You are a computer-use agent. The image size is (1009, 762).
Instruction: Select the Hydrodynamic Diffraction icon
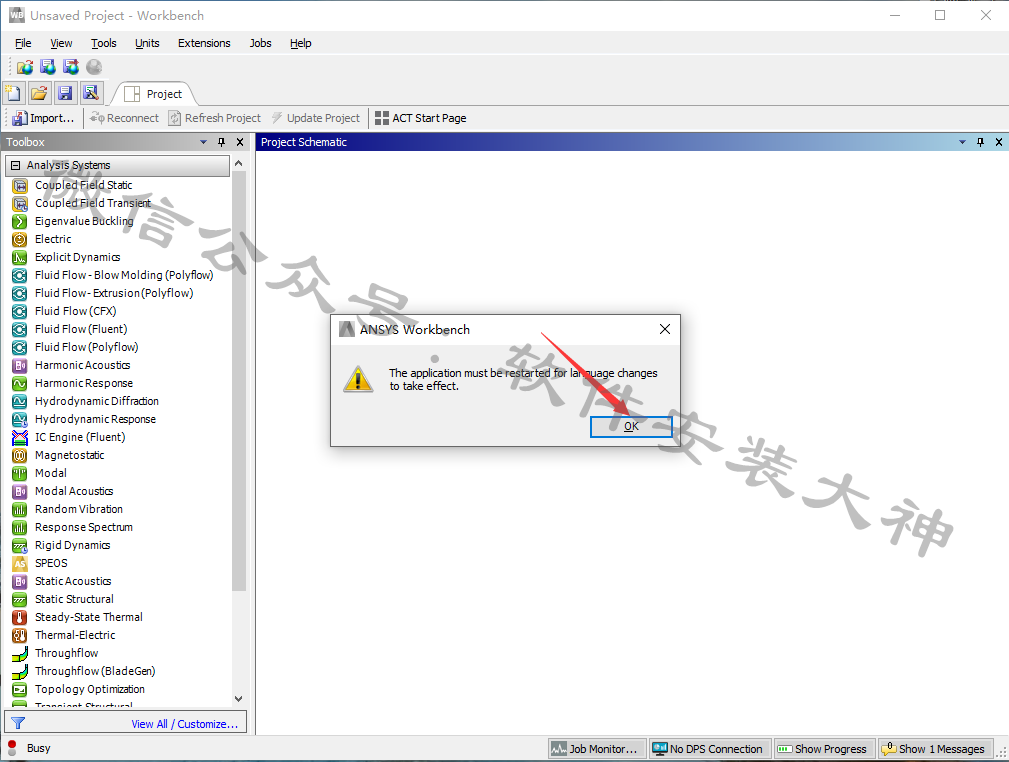[20, 402]
